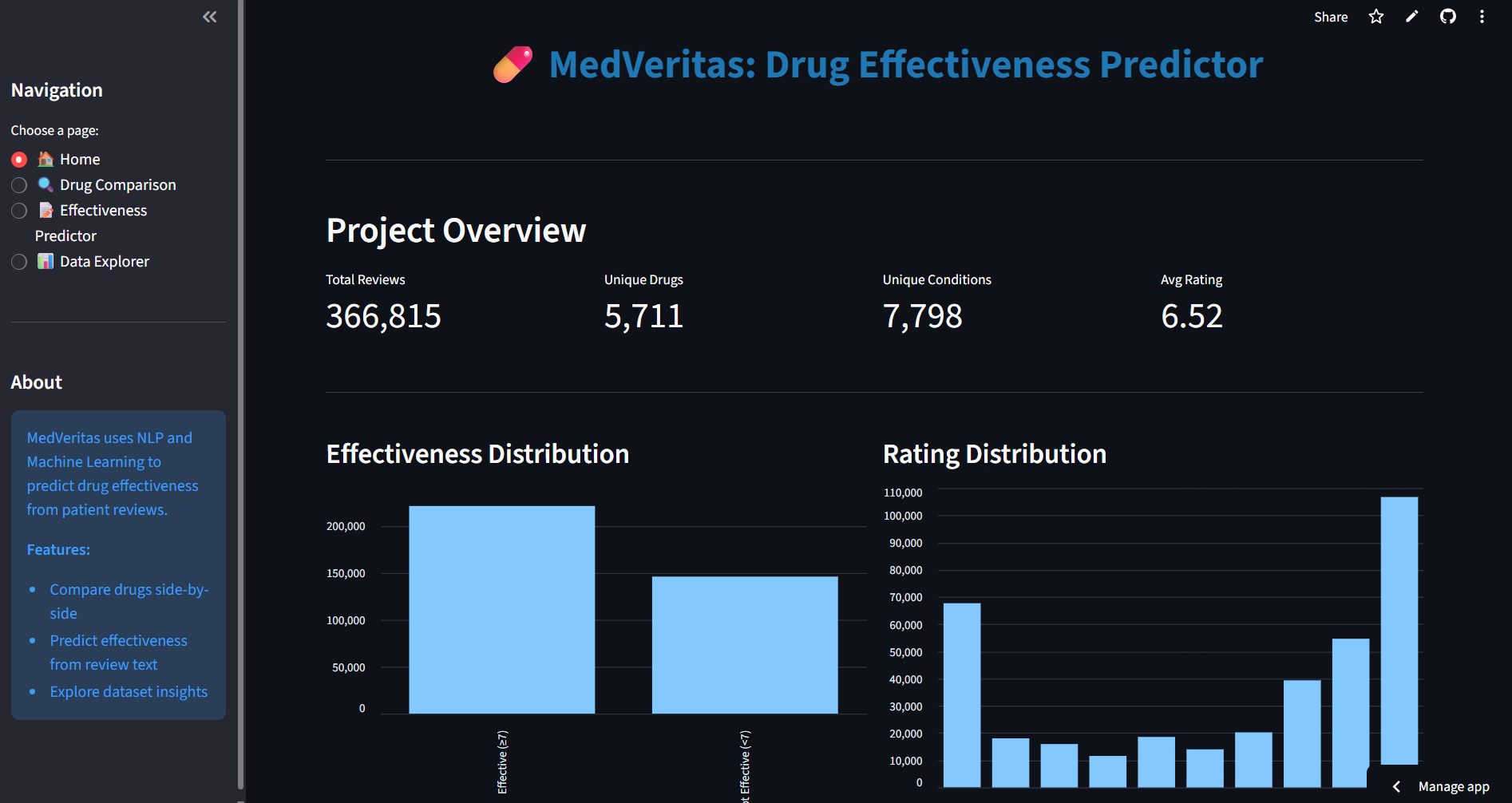The image size is (1512, 803).
Task: Click the magnifier icon beside Drug Comparison
Action: (46, 184)
